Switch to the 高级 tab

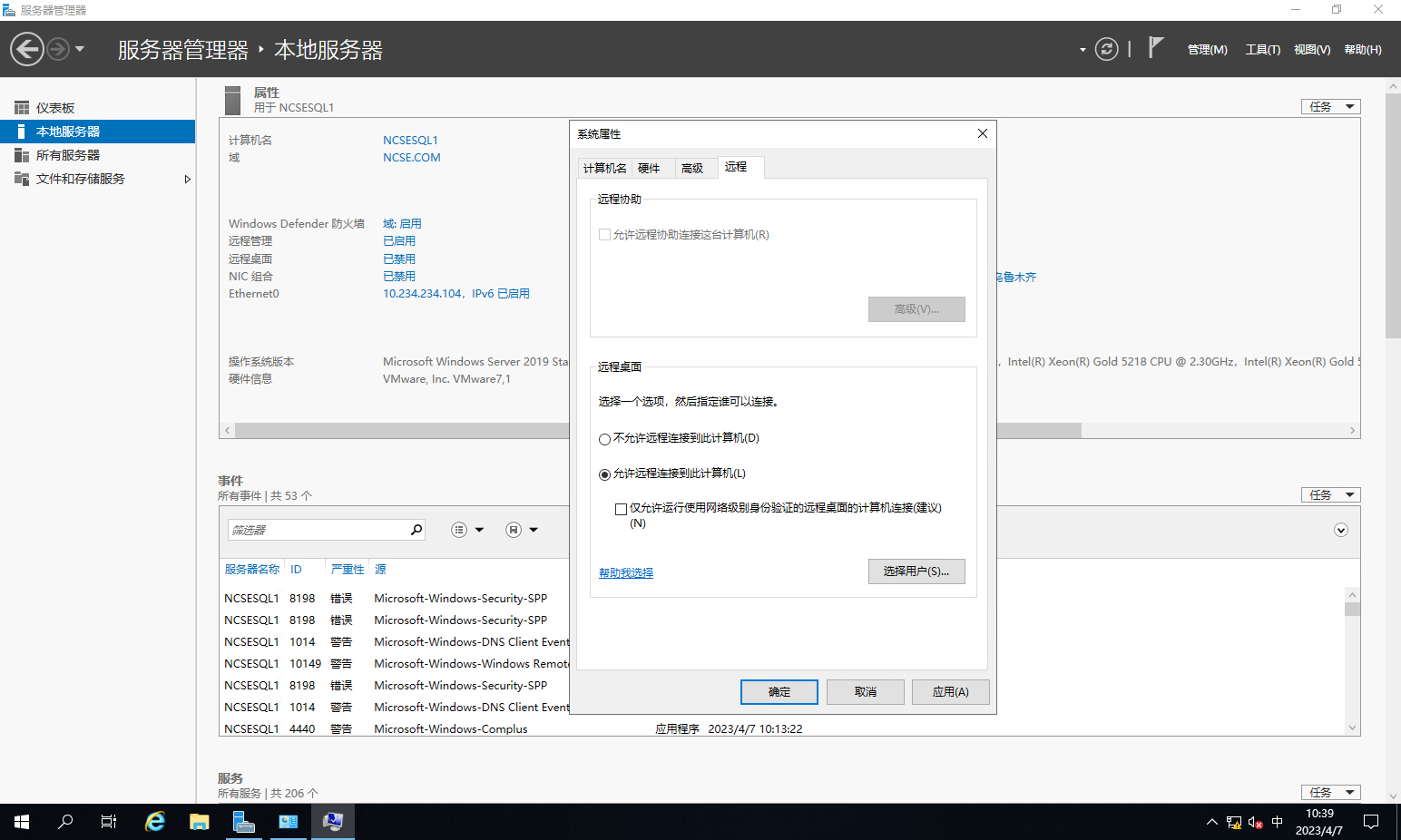pos(692,169)
